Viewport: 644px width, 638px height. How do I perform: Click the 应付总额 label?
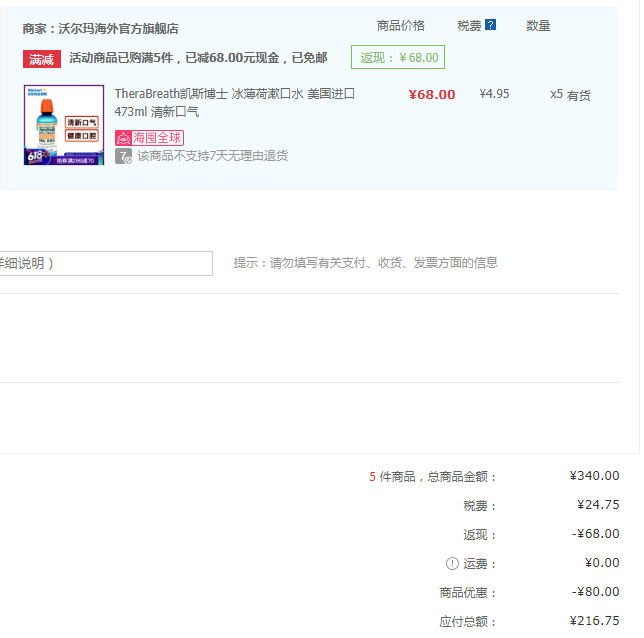pyautogui.click(x=468, y=622)
